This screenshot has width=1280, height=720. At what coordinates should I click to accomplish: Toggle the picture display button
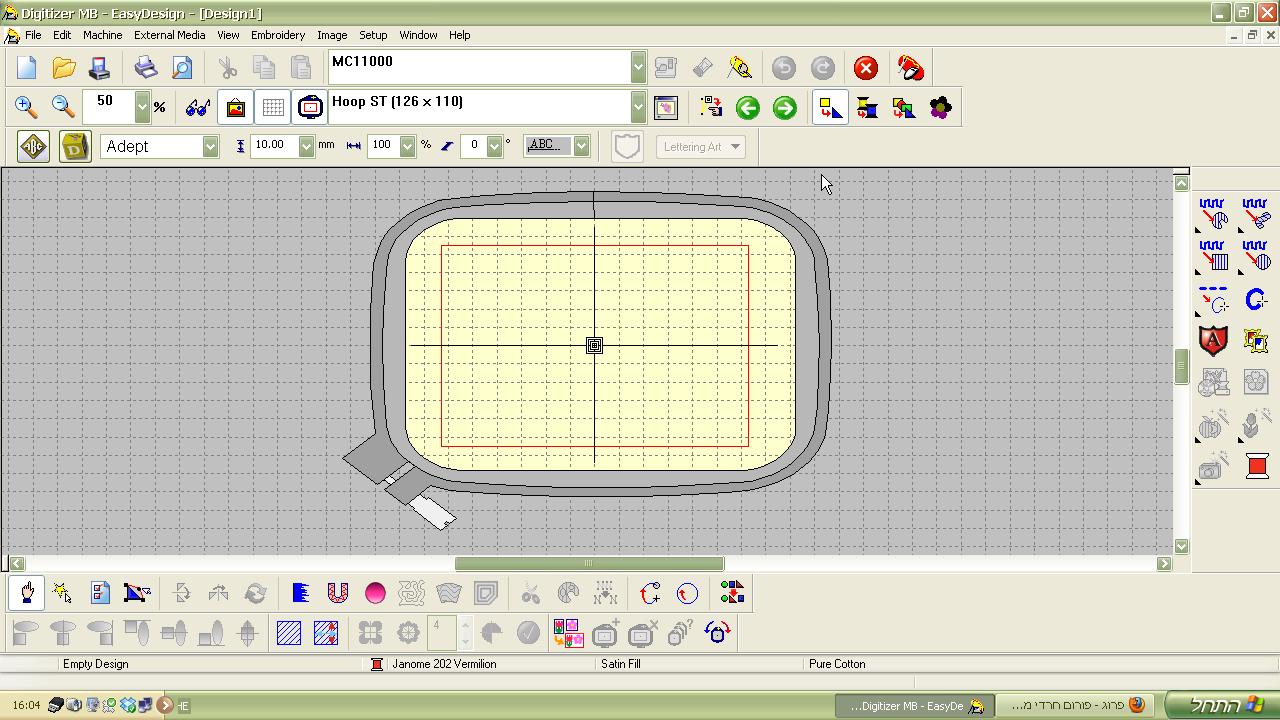(236, 107)
